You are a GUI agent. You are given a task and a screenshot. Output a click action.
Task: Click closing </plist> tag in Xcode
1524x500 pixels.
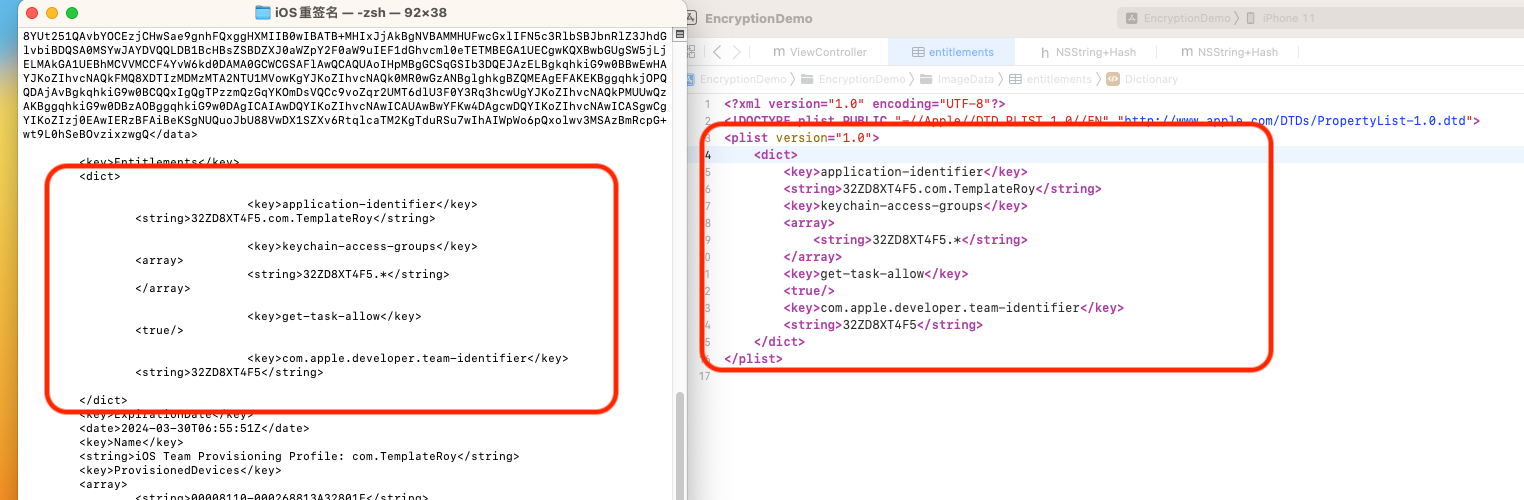click(x=753, y=359)
